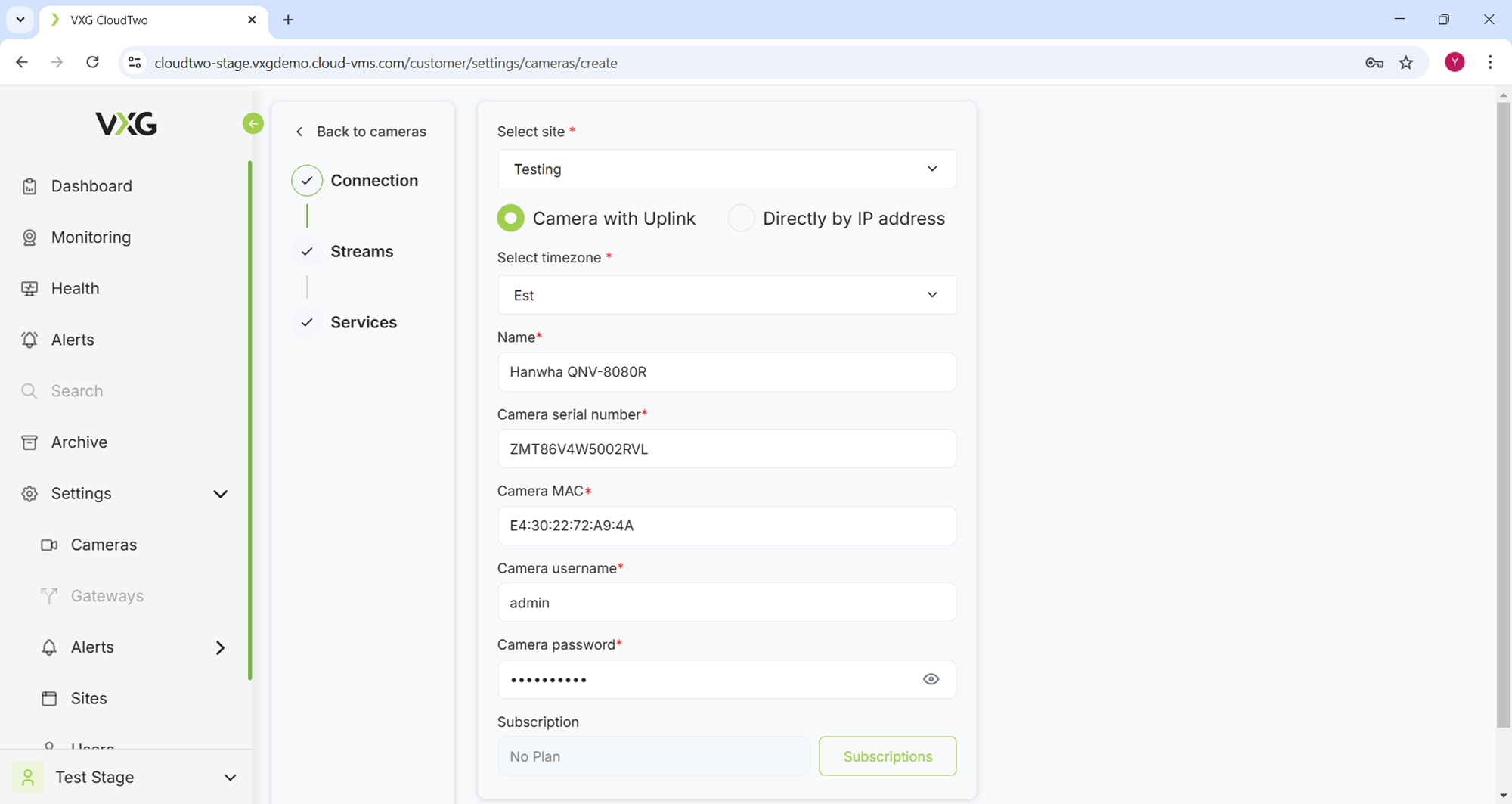Go to the Streams step
The height and width of the screenshot is (804, 1512).
(361, 251)
